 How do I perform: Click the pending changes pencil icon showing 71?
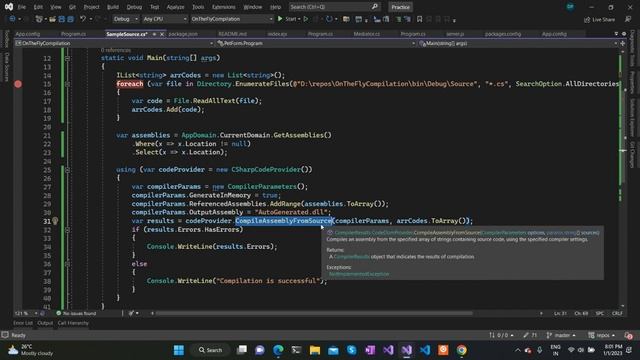(x=530, y=335)
